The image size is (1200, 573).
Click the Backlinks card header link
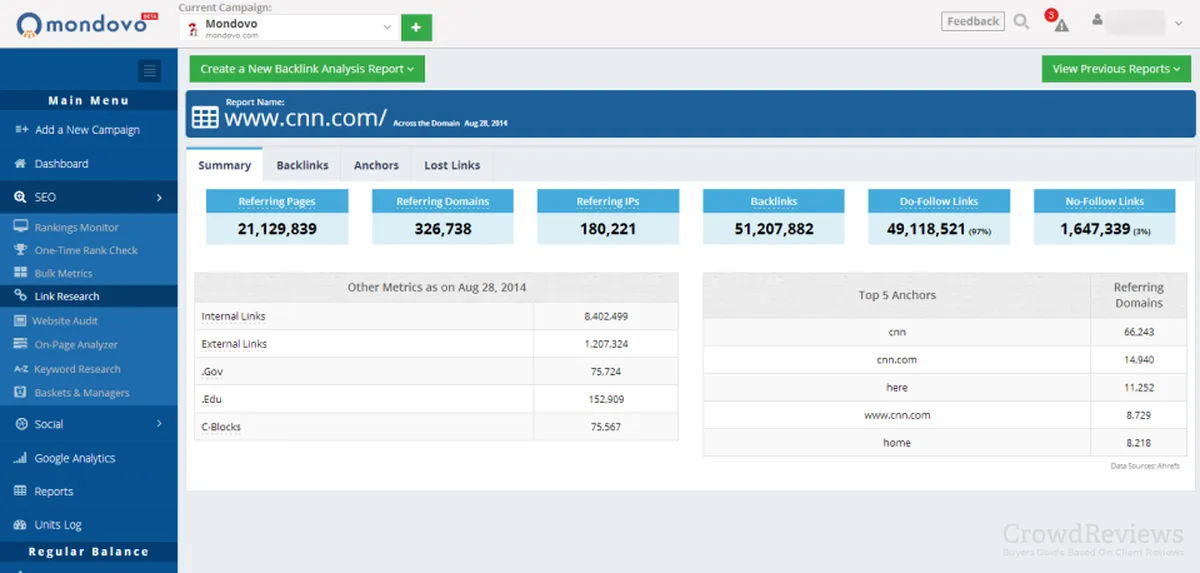(774, 201)
